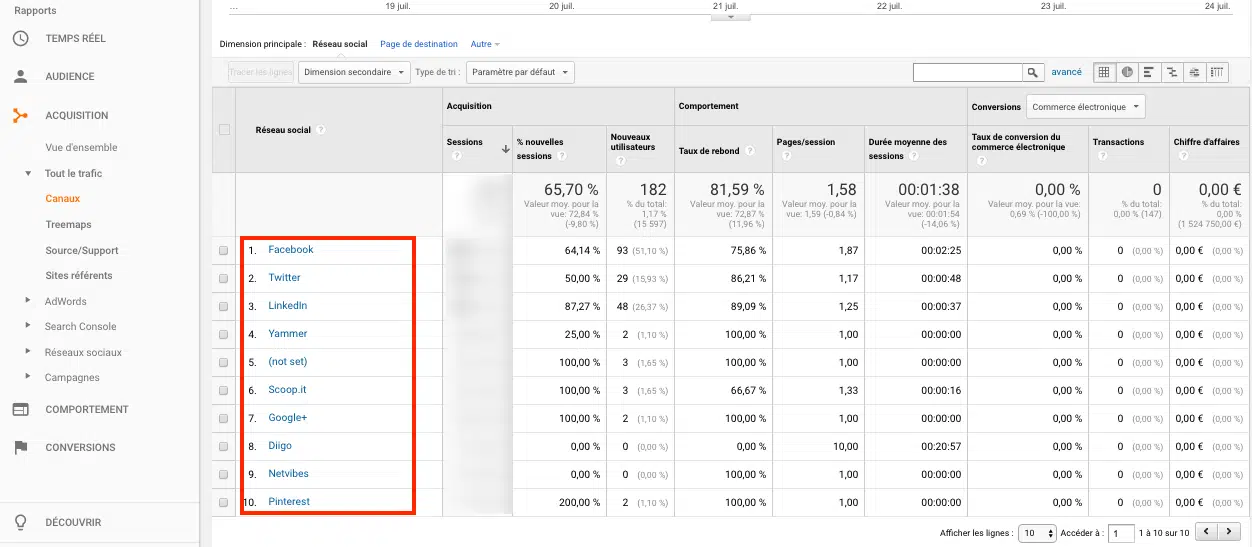Screen dimensions: 1252x547
Task: Check the LinkedIn row checkbox
Action: 224,307
